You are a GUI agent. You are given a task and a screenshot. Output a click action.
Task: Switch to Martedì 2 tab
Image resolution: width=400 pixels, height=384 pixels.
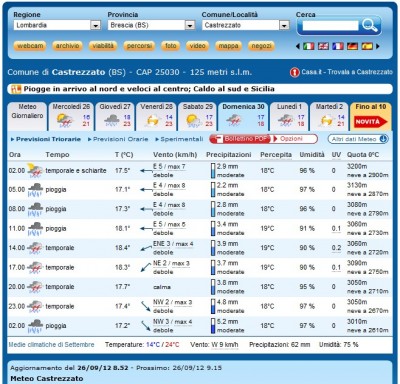(329, 116)
